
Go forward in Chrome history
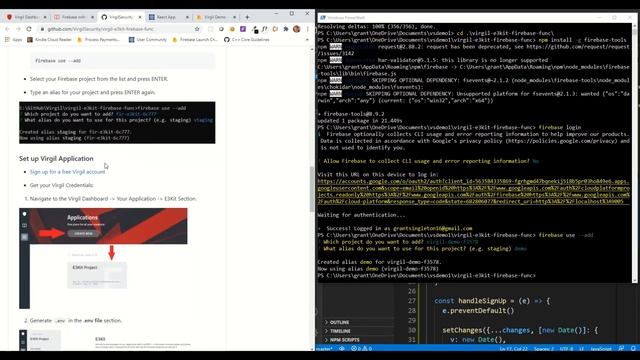click(x=18, y=29)
